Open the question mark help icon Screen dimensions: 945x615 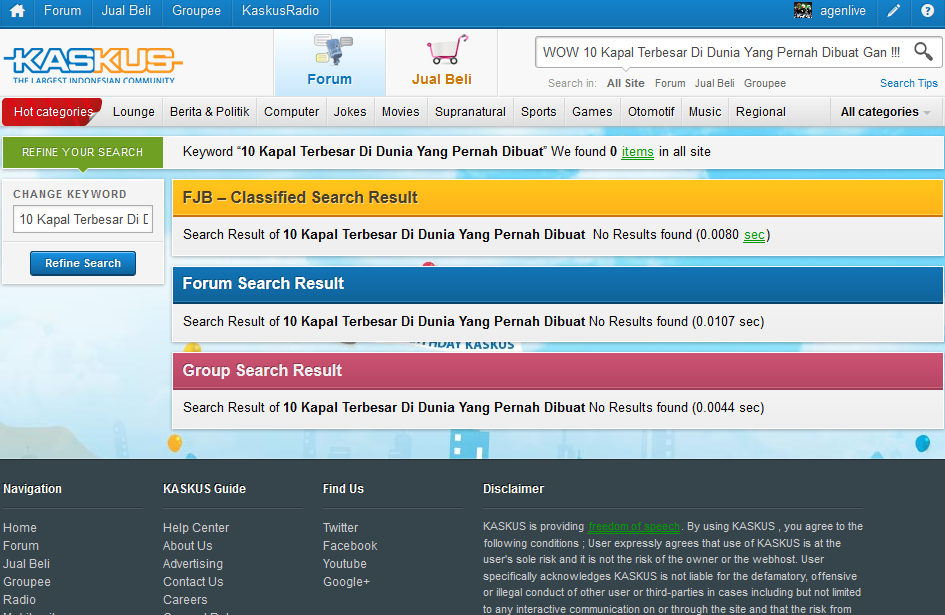coord(928,11)
